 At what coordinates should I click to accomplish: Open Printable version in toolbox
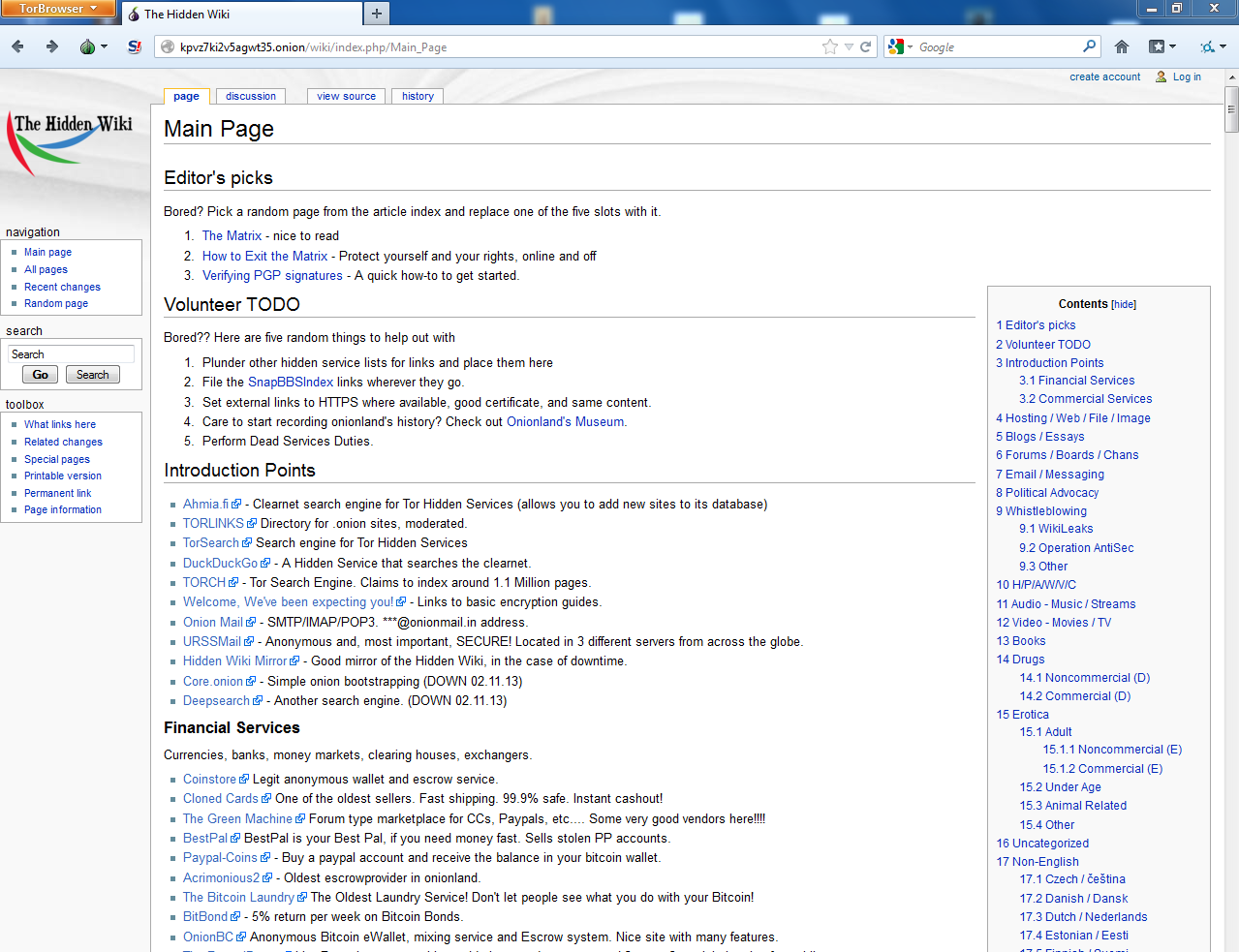pyautogui.click(x=63, y=476)
